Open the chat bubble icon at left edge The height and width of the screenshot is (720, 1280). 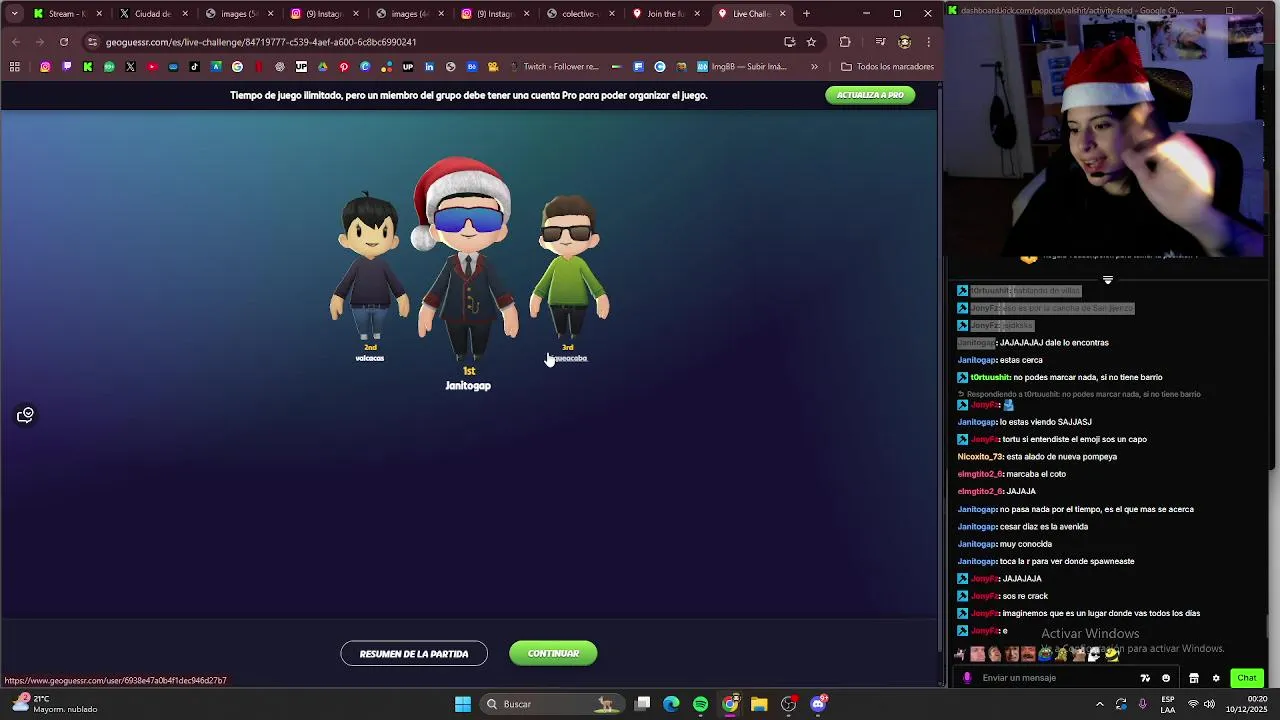coord(25,415)
